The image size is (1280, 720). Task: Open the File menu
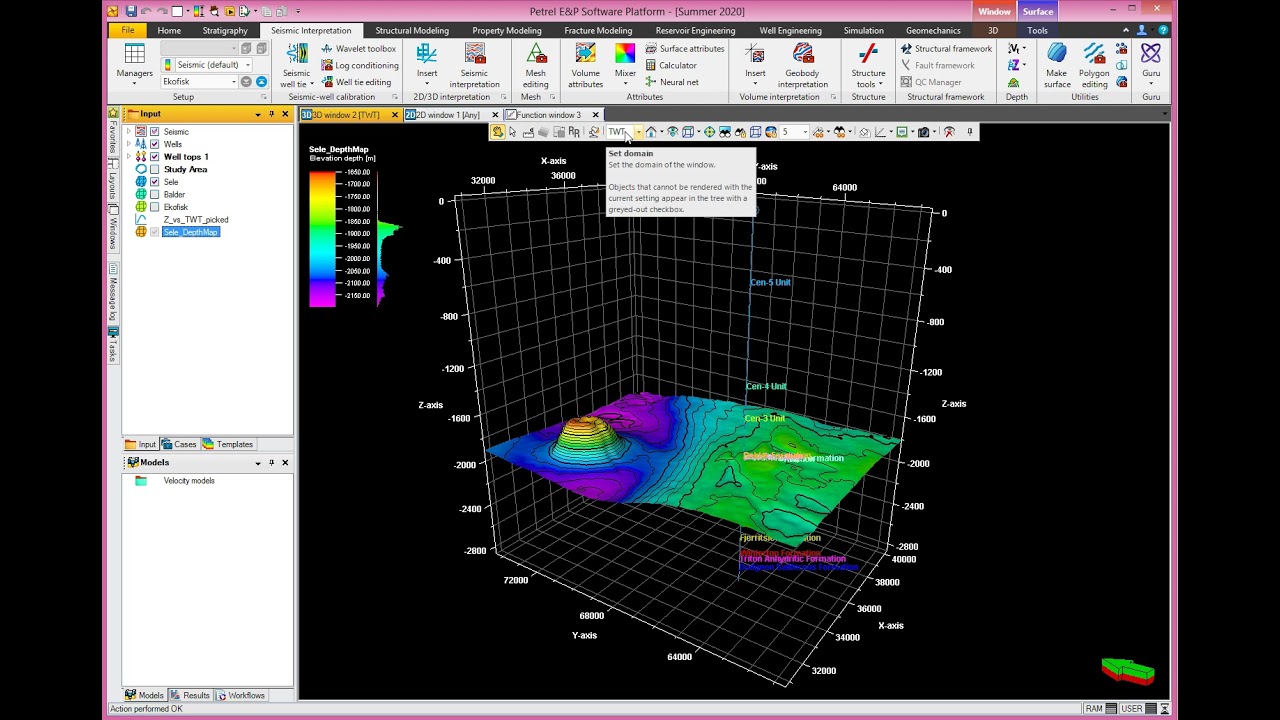[128, 30]
